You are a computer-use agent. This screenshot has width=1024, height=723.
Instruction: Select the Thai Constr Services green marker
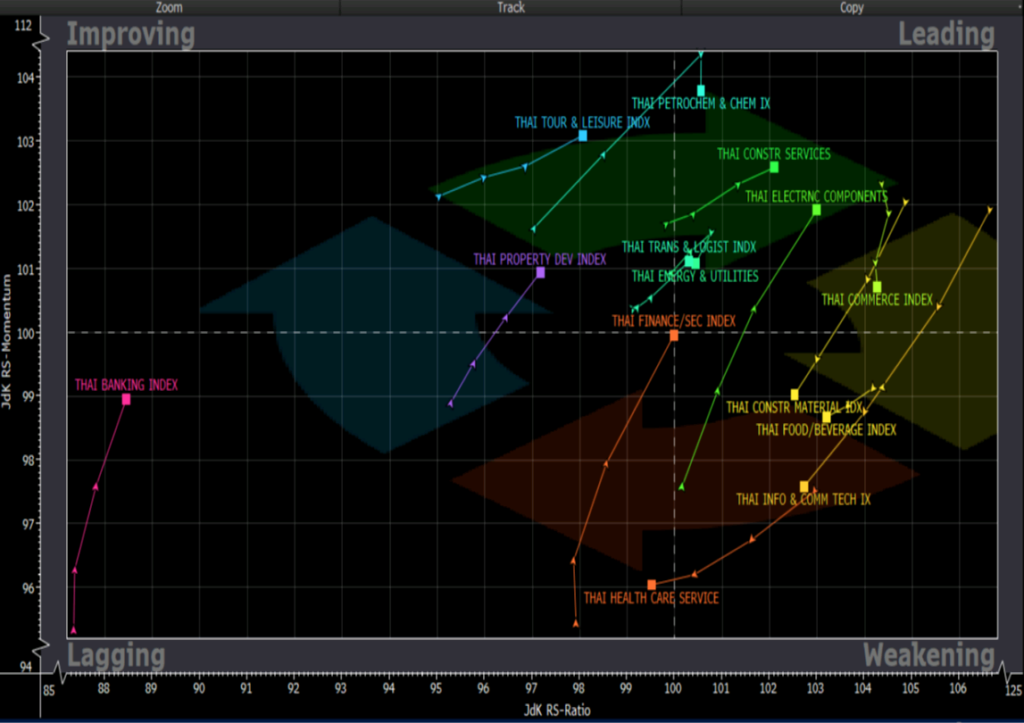(774, 167)
